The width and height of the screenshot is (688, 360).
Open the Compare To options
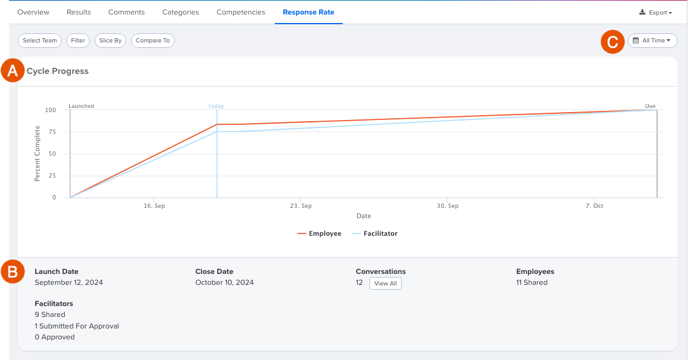pos(153,40)
